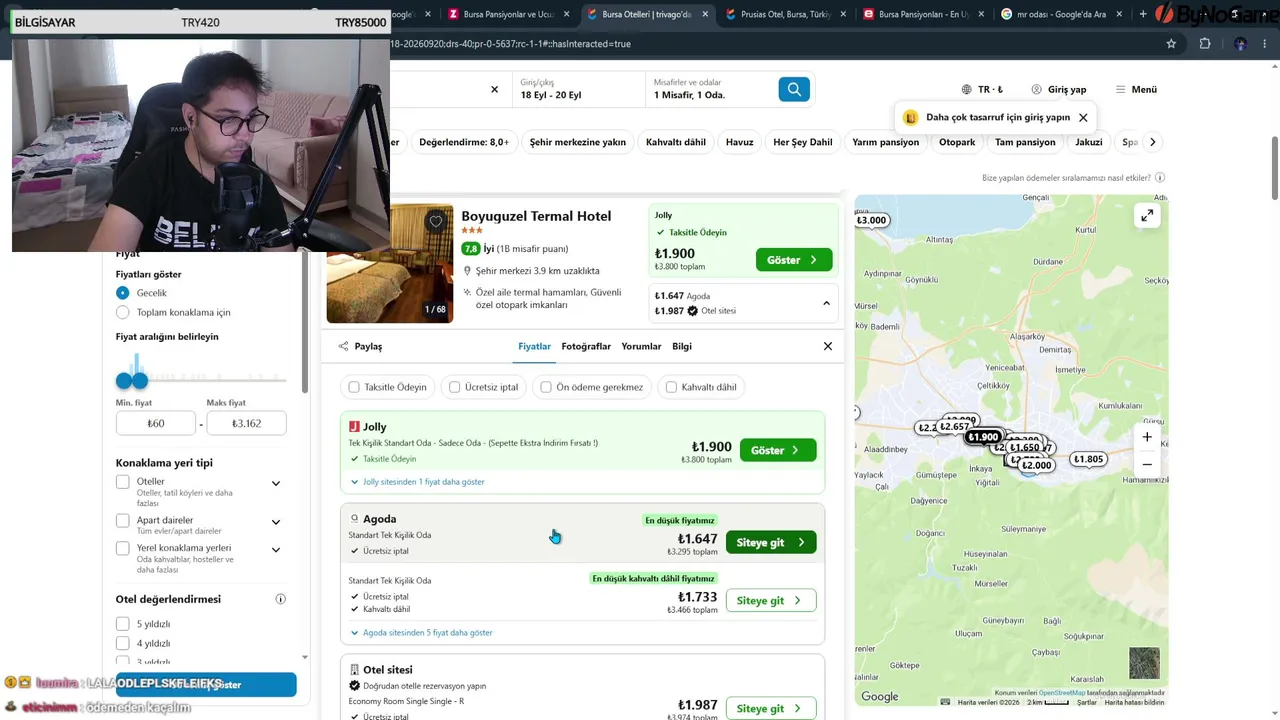
Task: Switch to the Fotoğraflar tab
Action: point(586,346)
